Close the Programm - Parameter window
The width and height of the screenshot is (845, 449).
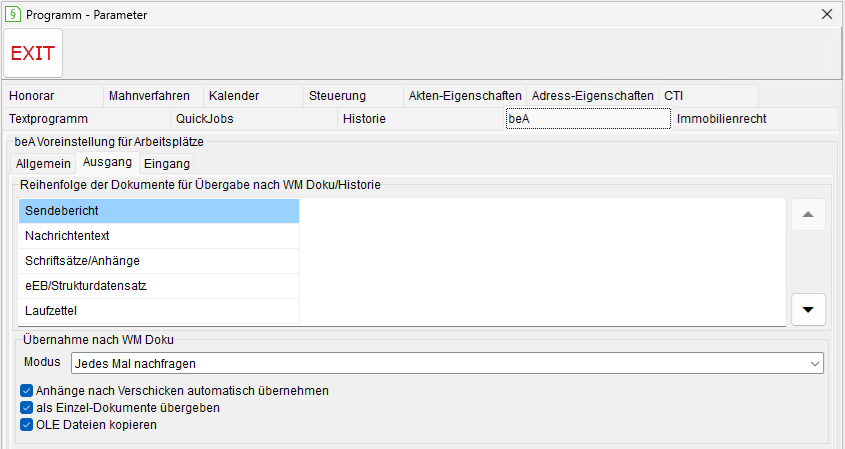pos(827,14)
